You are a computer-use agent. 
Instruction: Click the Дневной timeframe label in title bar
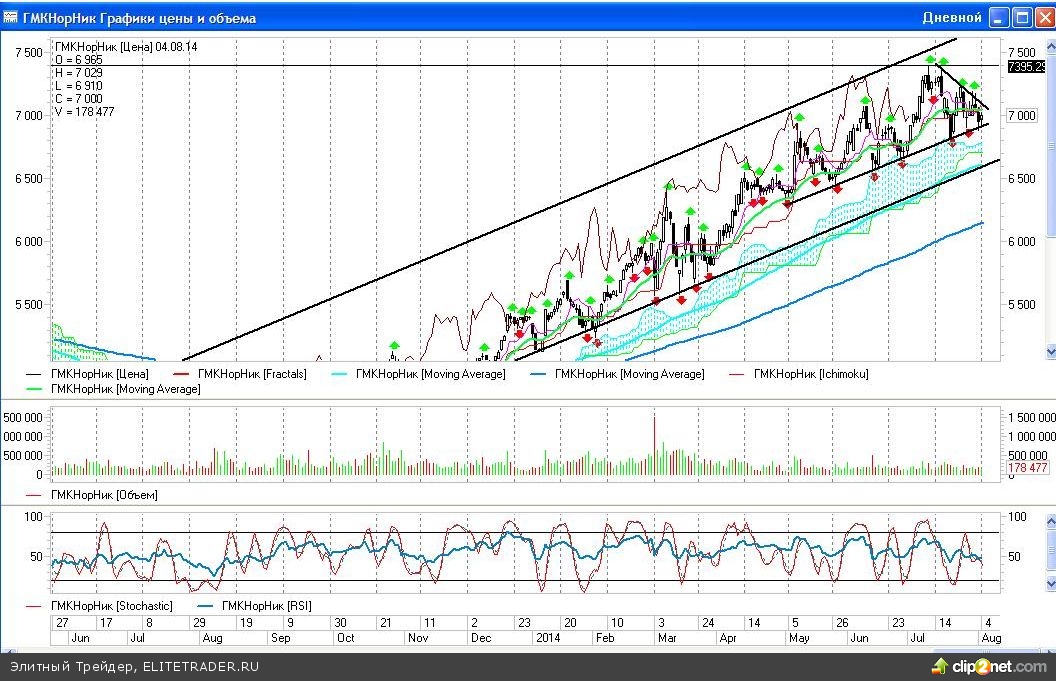[952, 18]
